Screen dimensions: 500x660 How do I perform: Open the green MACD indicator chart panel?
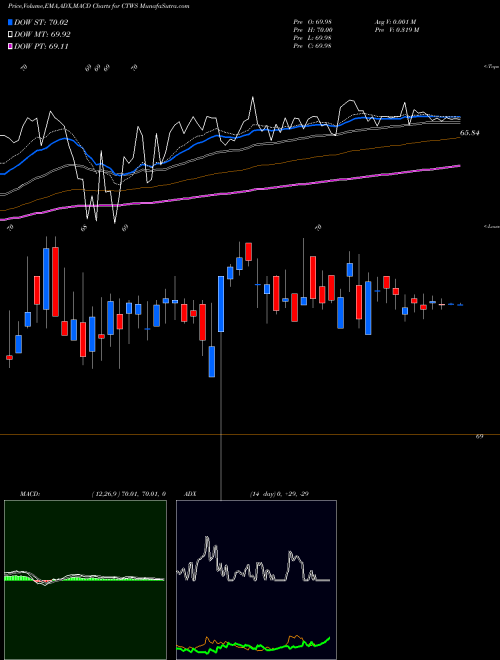coord(85,580)
